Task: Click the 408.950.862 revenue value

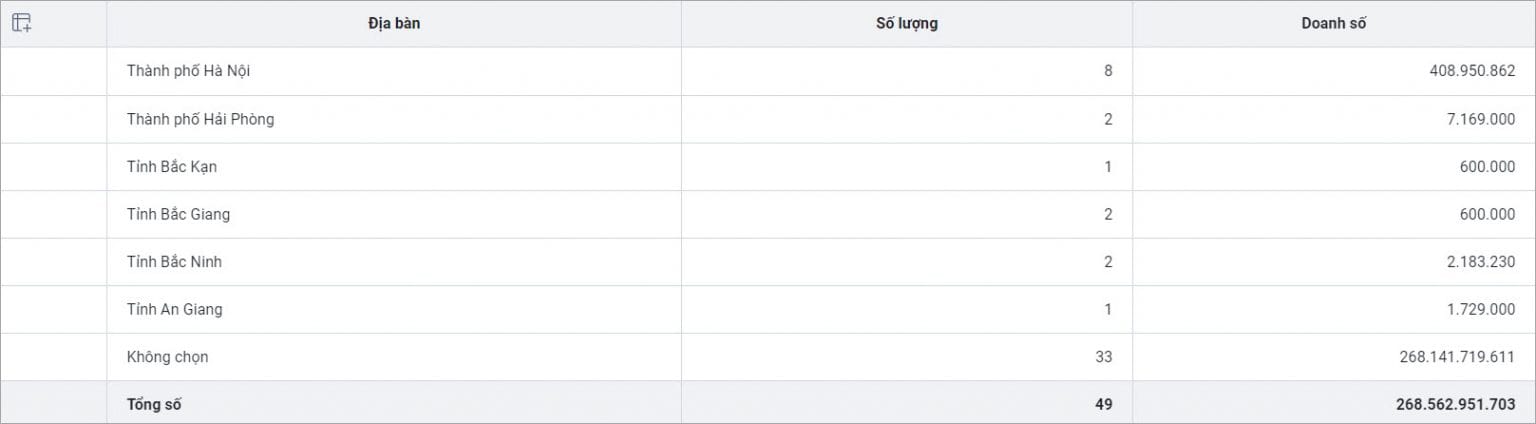Action: point(1473,71)
